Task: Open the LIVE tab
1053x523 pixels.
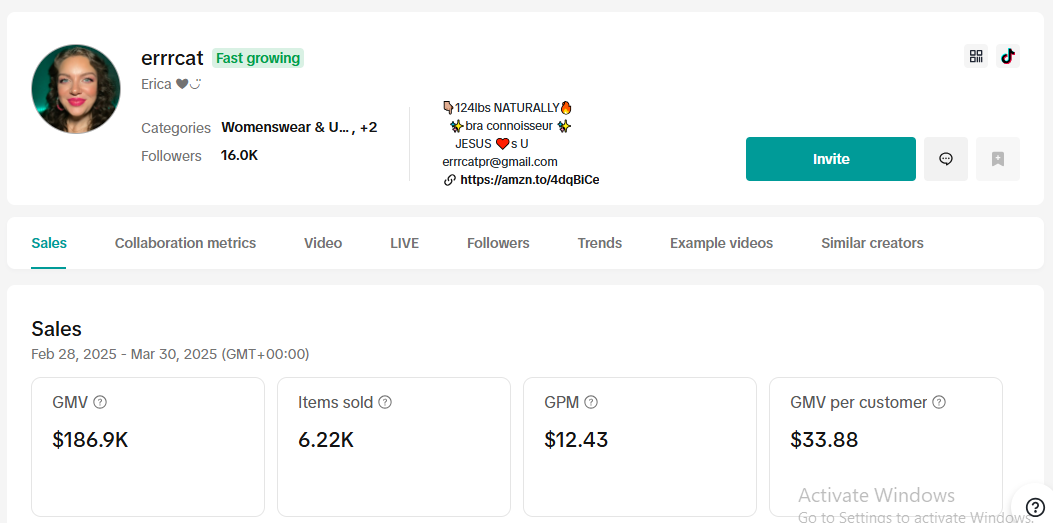Action: (404, 243)
